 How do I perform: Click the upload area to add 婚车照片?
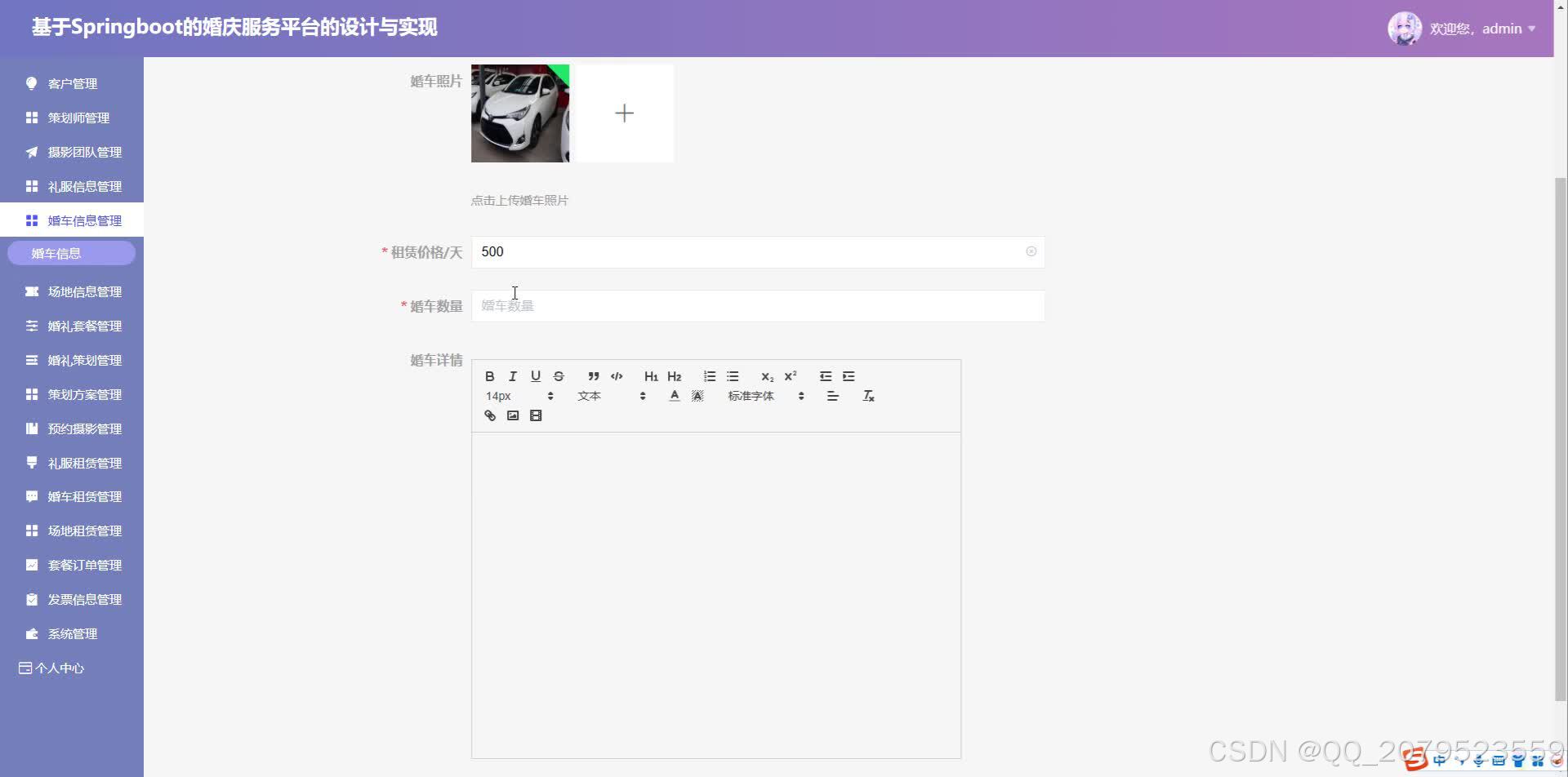(x=623, y=113)
